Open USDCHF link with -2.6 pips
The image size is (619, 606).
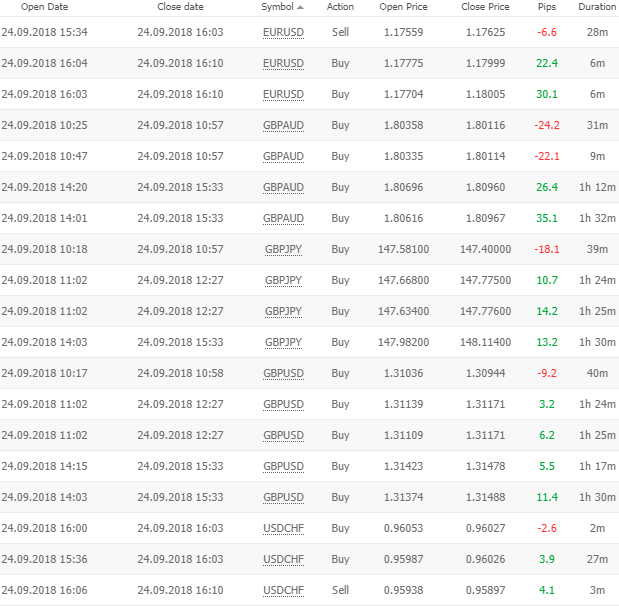[283, 528]
